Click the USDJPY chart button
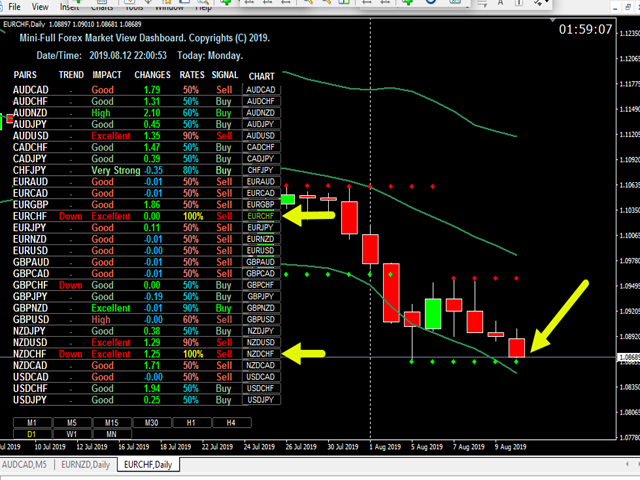The image size is (640, 480). coord(261,400)
